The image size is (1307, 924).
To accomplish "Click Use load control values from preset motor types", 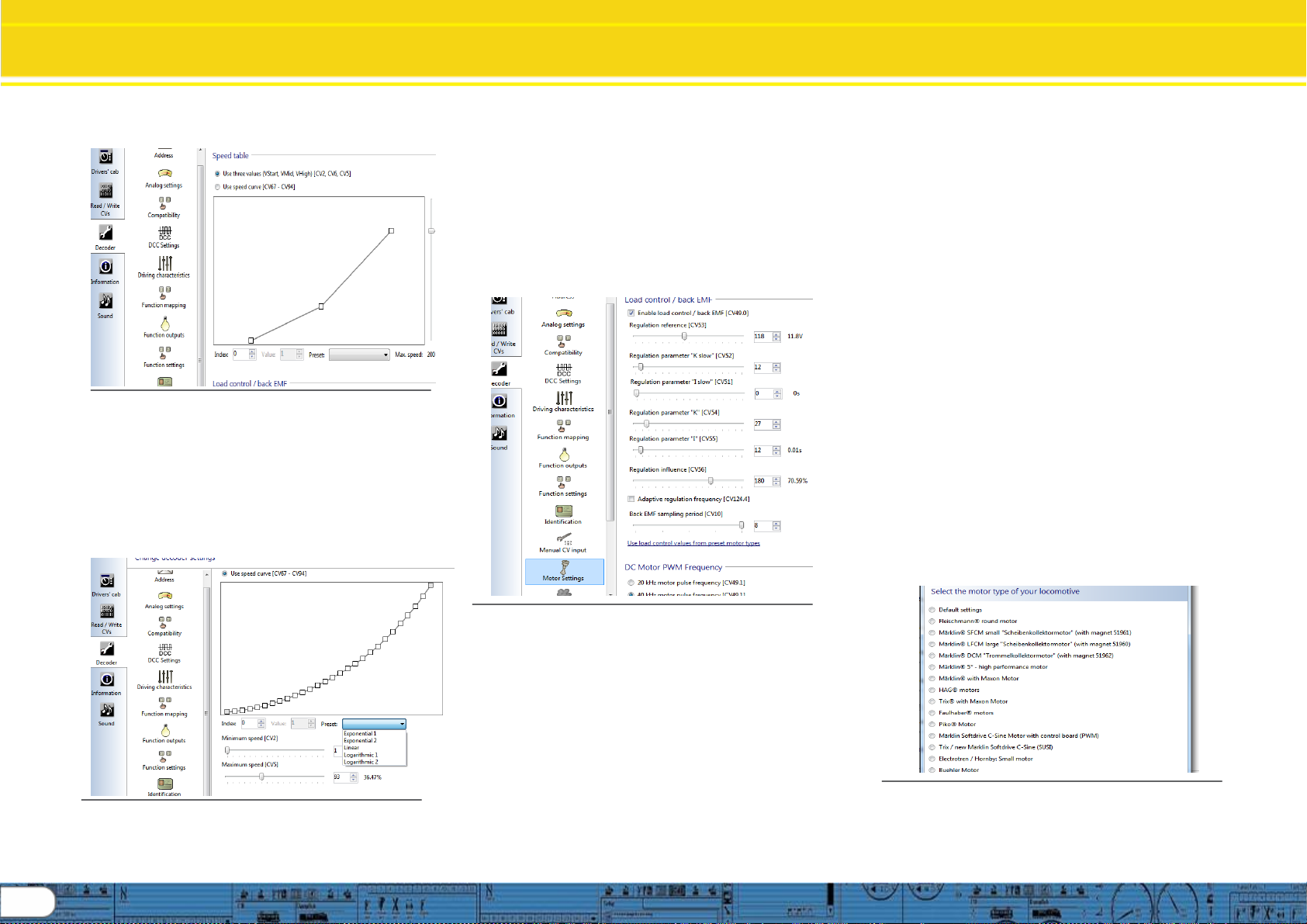I will (x=693, y=543).
